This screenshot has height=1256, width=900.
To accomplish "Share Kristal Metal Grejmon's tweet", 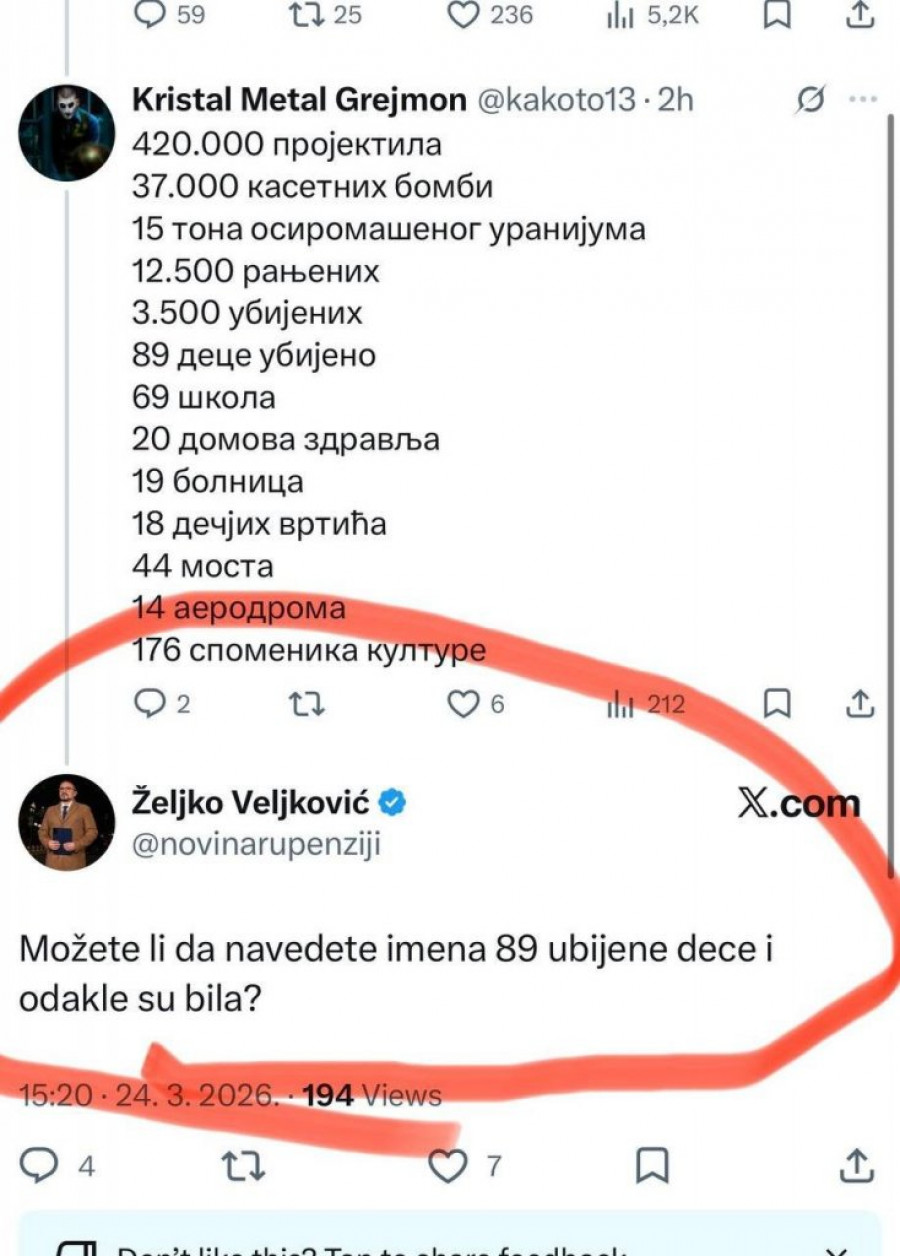I will click(x=860, y=704).
